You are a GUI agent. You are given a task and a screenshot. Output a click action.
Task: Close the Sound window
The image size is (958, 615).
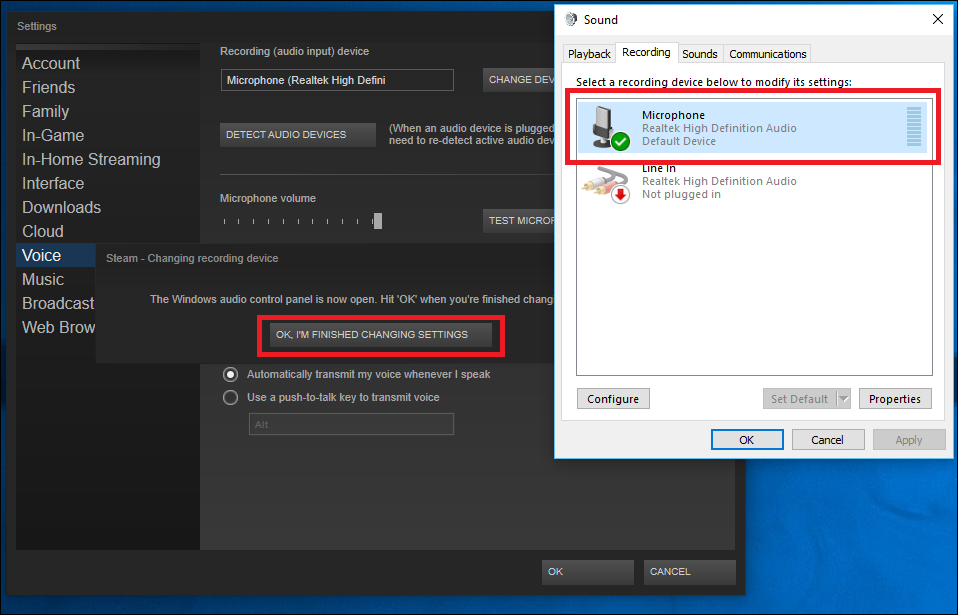pyautogui.click(x=938, y=20)
